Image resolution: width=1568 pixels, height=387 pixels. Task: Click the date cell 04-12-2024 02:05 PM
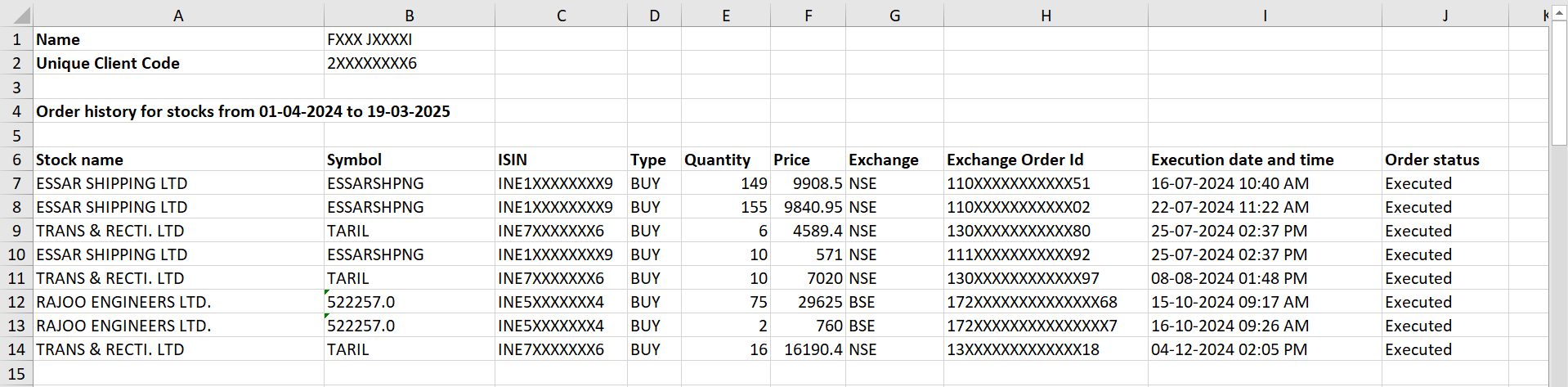[1265, 349]
